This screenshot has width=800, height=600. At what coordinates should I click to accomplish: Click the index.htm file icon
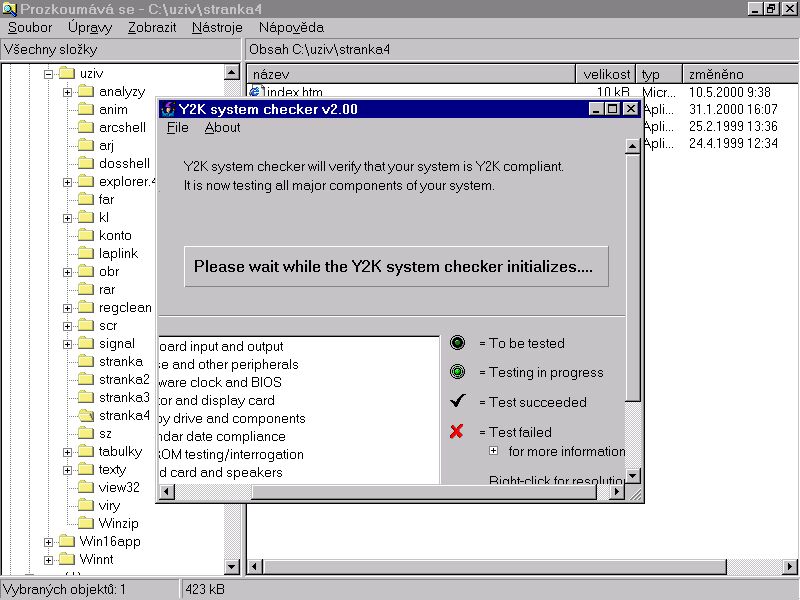coord(255,93)
